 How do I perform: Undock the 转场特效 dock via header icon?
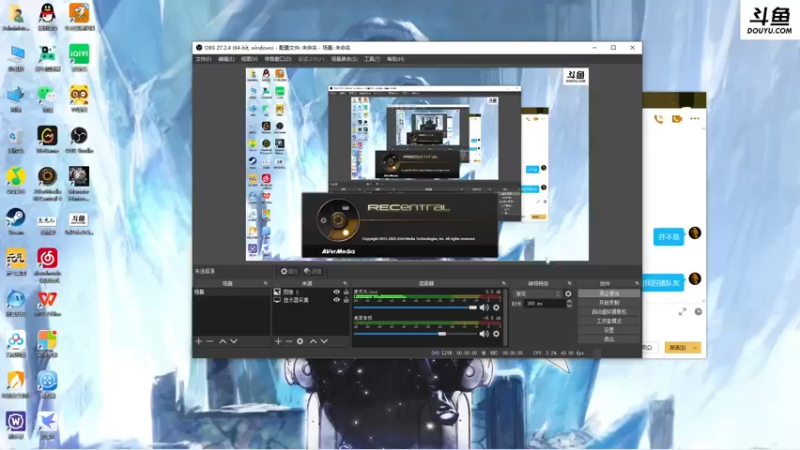tap(569, 283)
